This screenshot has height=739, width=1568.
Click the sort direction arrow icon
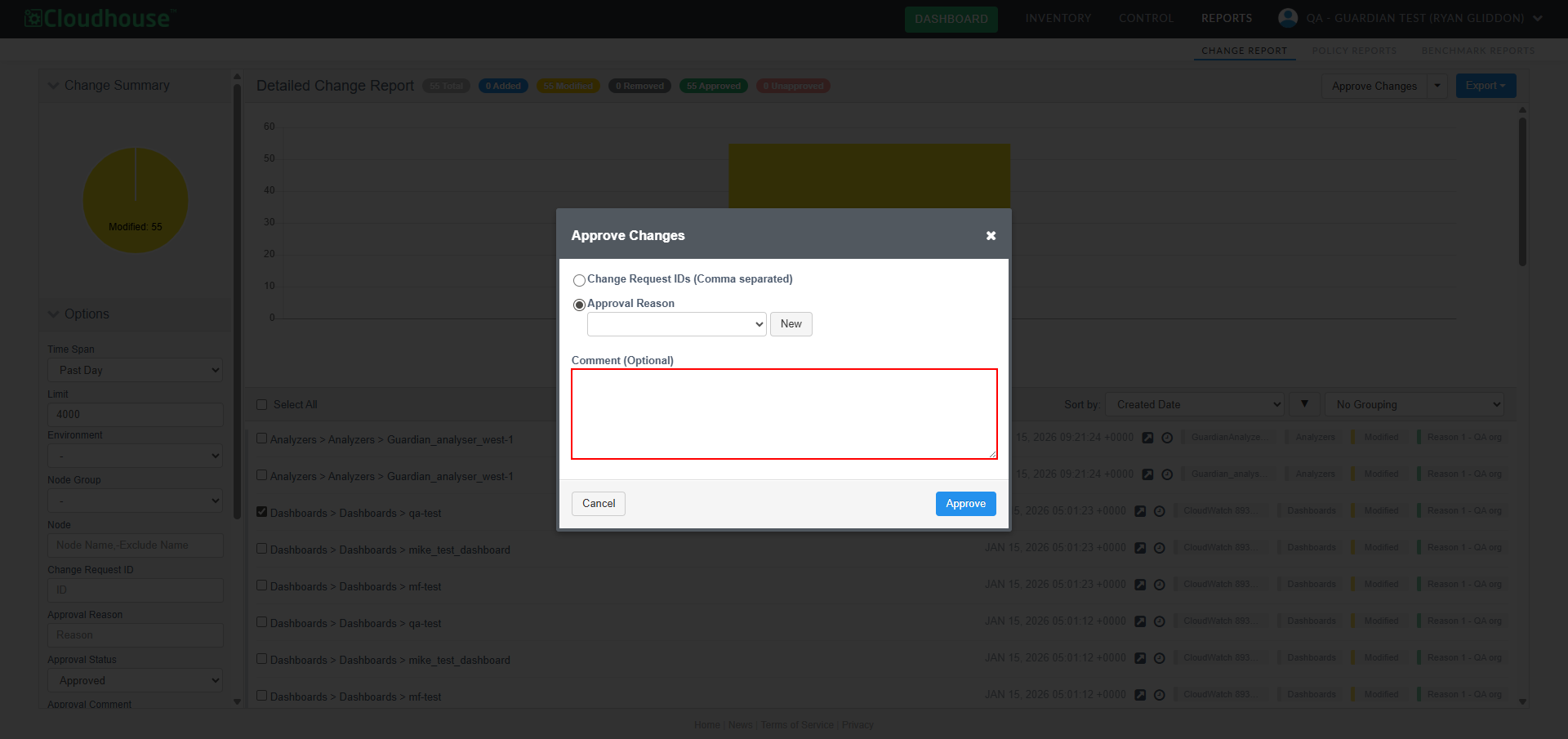tap(1304, 404)
